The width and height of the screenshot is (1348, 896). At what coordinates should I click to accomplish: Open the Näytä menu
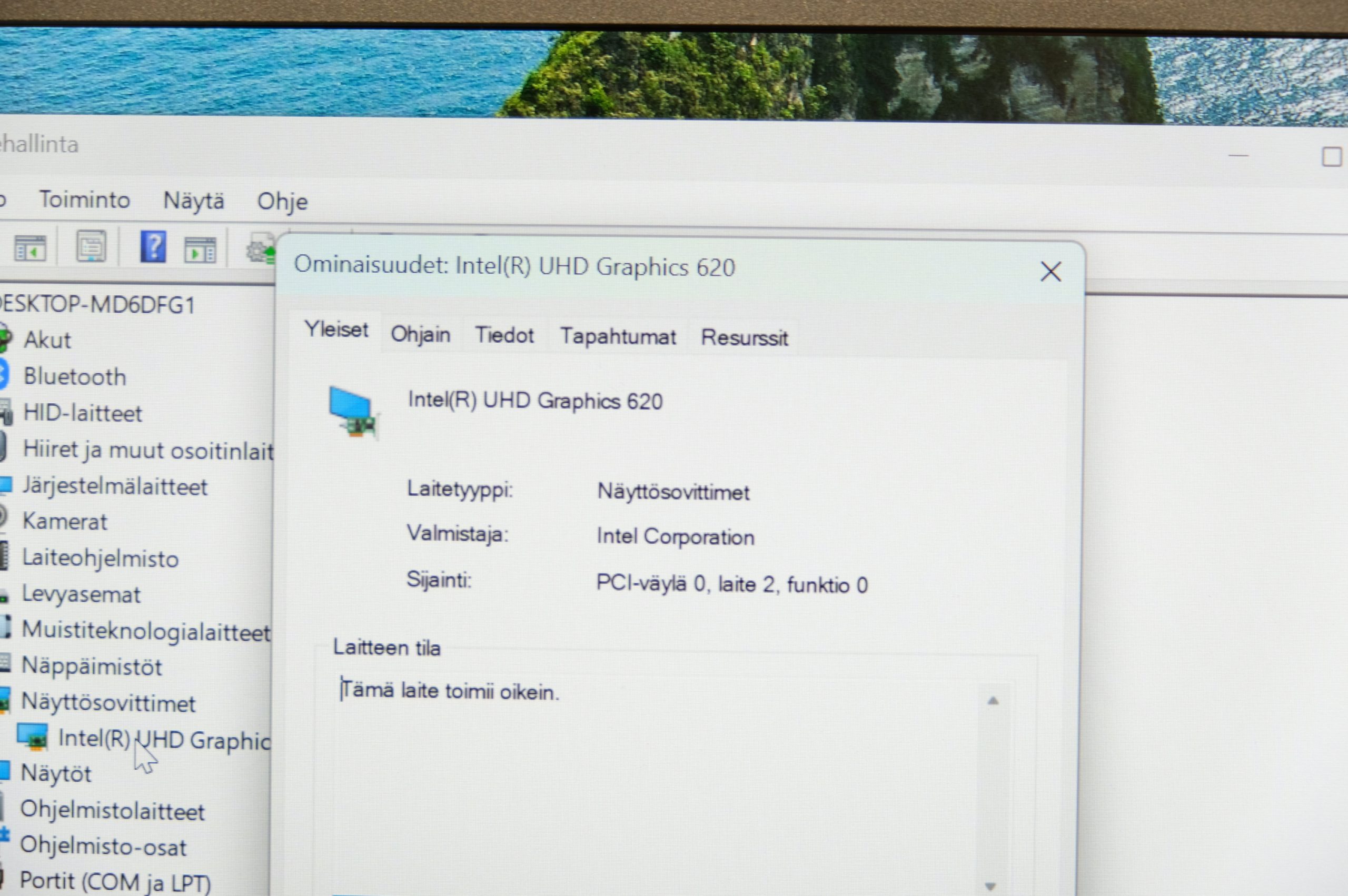click(x=194, y=201)
